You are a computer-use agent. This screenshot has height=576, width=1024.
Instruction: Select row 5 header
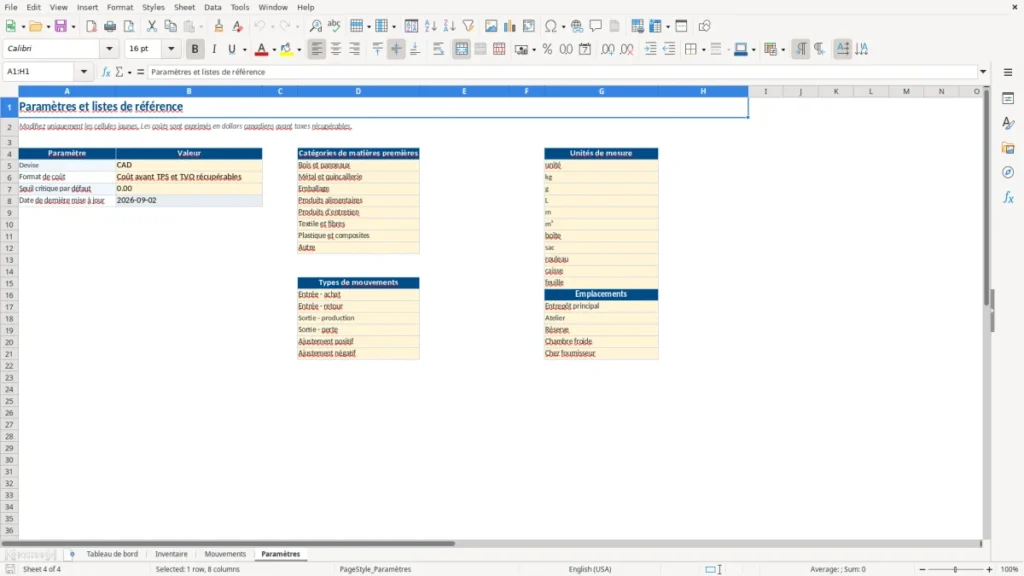point(9,165)
